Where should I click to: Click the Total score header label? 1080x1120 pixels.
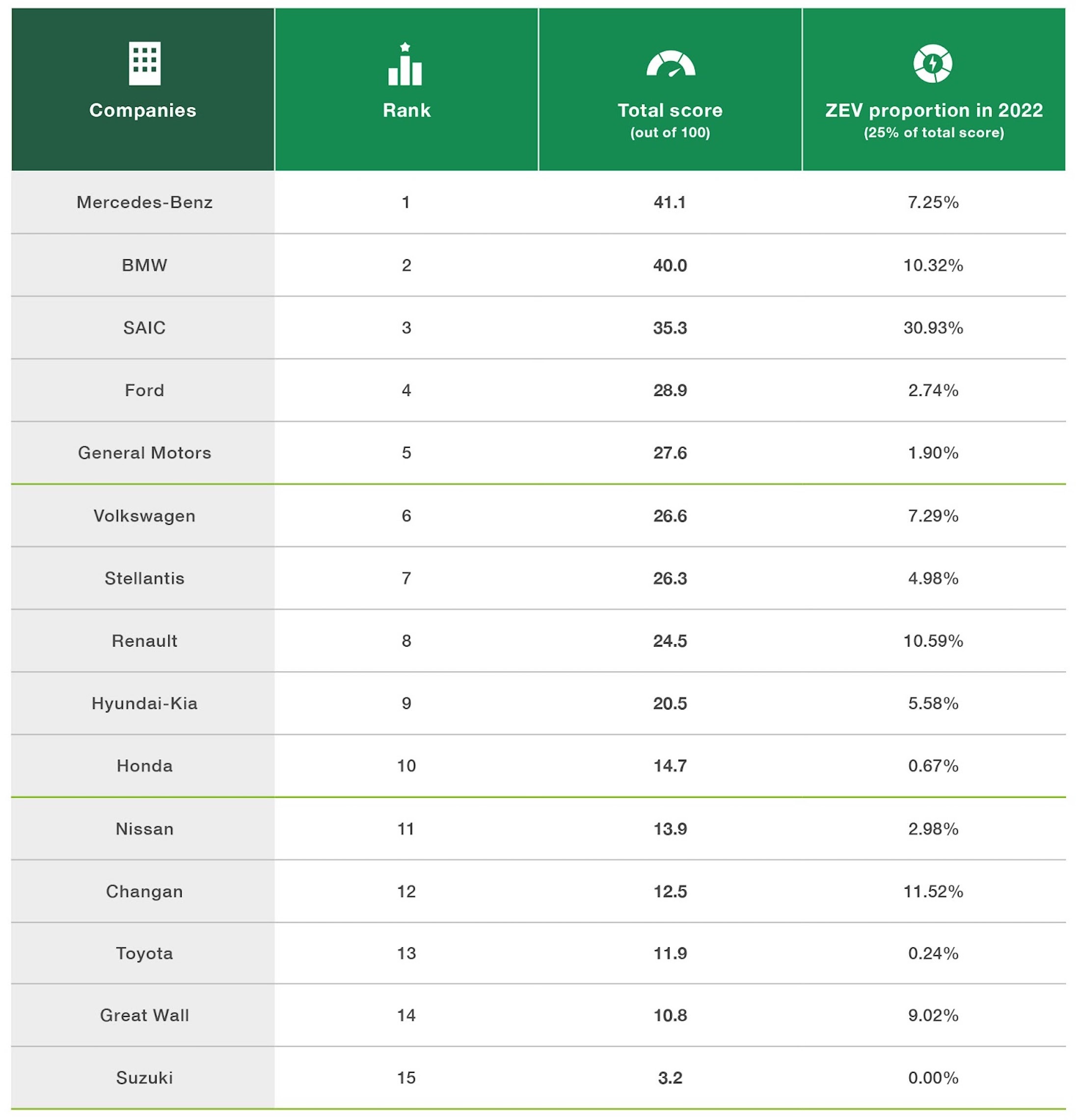pyautogui.click(x=670, y=110)
